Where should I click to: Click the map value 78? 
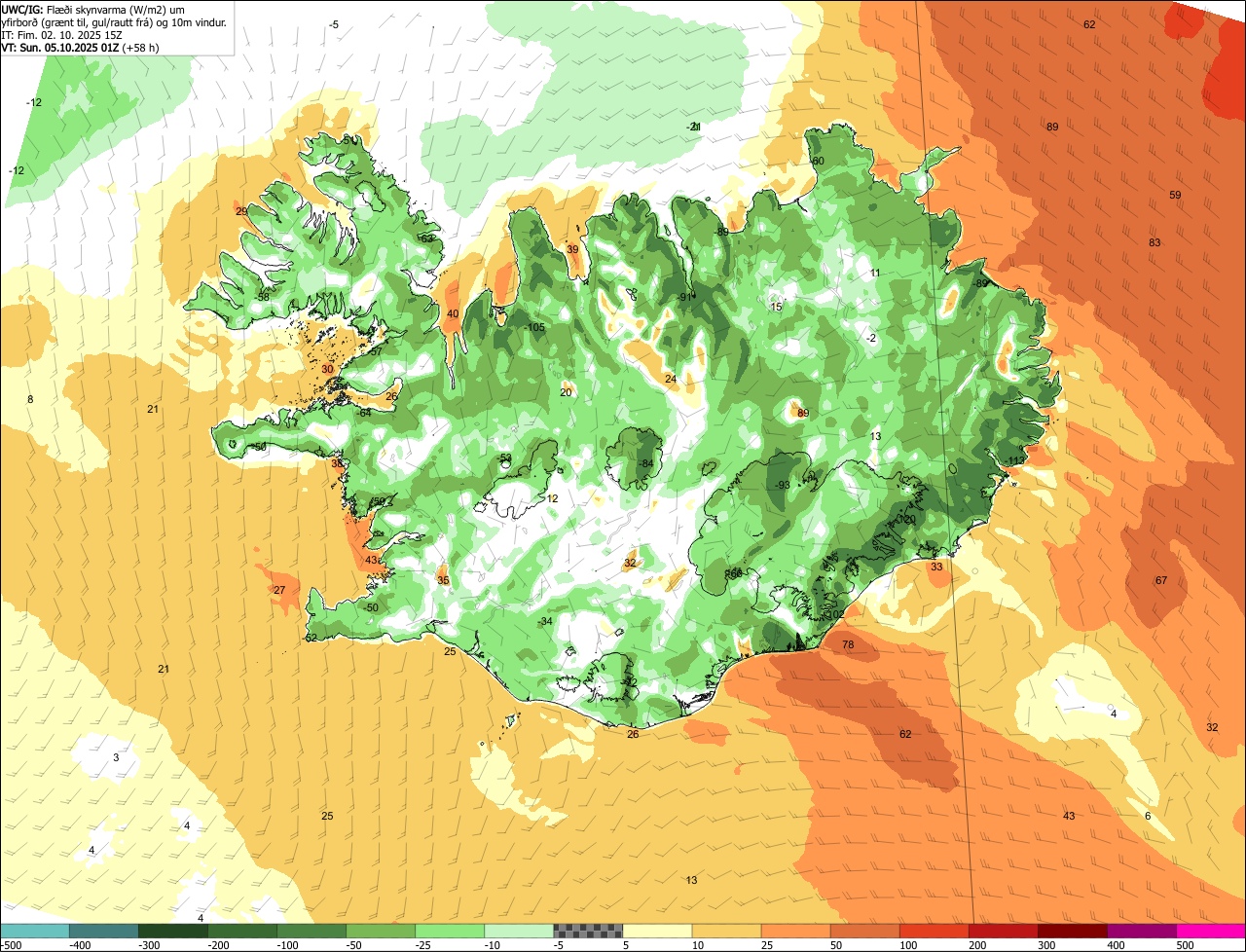click(x=848, y=645)
